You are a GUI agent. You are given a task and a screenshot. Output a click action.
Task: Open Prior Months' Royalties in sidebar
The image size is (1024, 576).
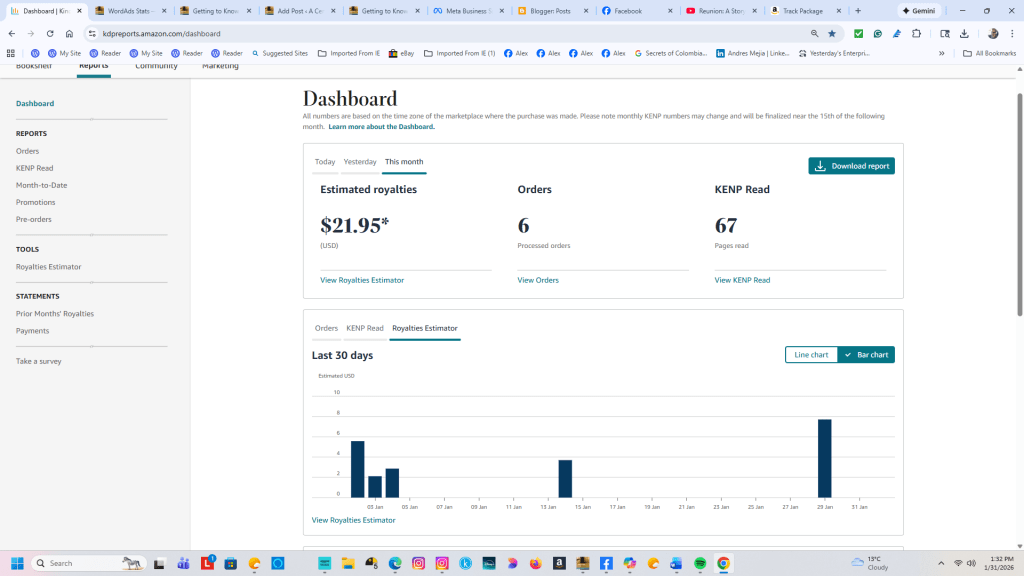55,314
